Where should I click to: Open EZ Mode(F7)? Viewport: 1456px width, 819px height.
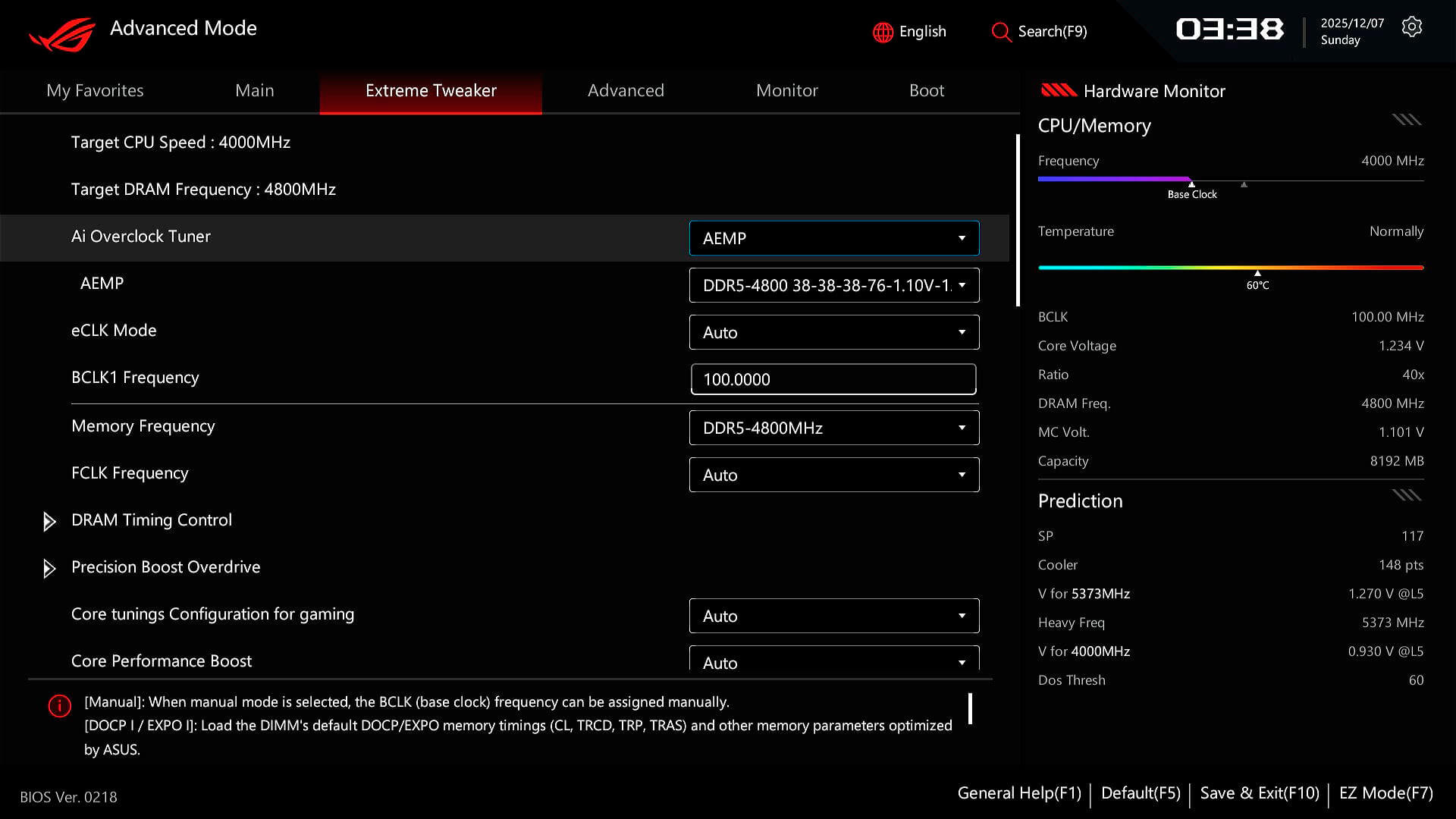pos(1385,792)
